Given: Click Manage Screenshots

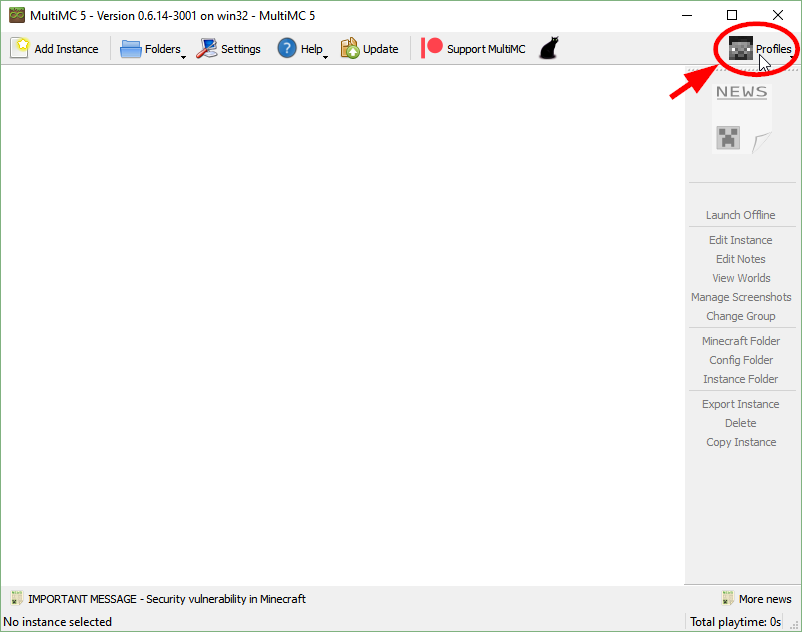Looking at the screenshot, I should click(741, 297).
